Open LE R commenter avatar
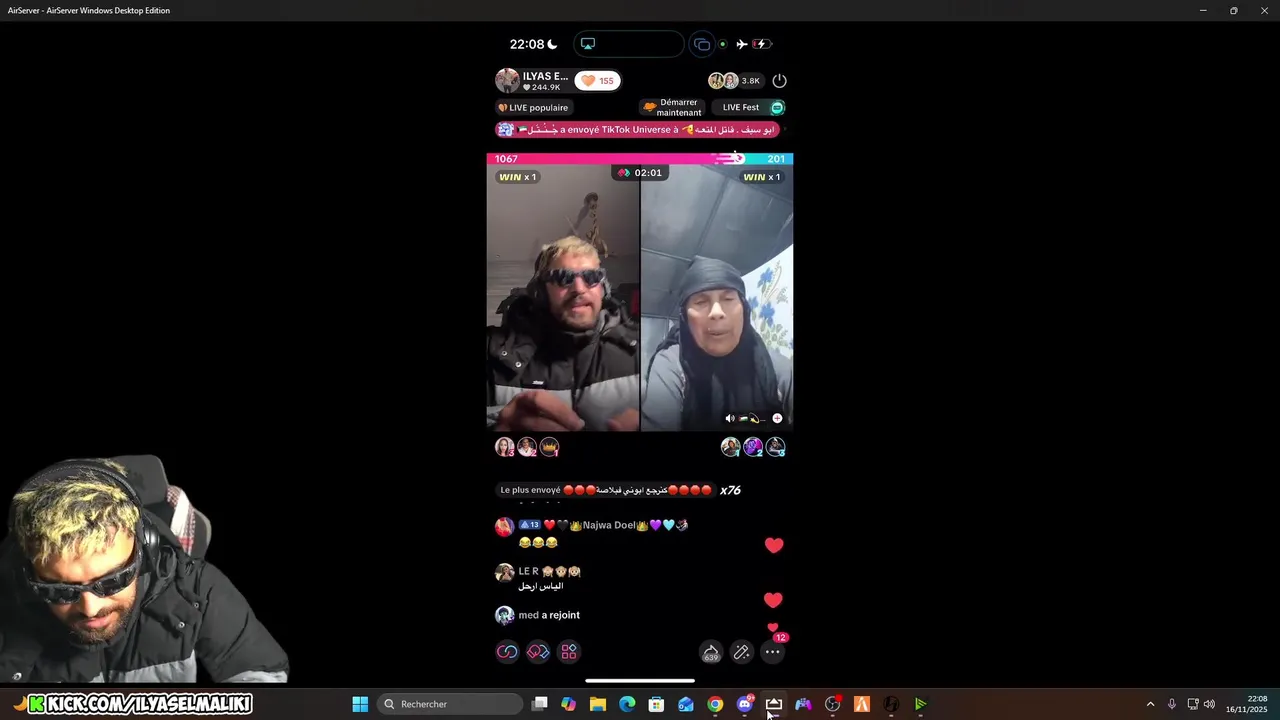 pos(505,573)
